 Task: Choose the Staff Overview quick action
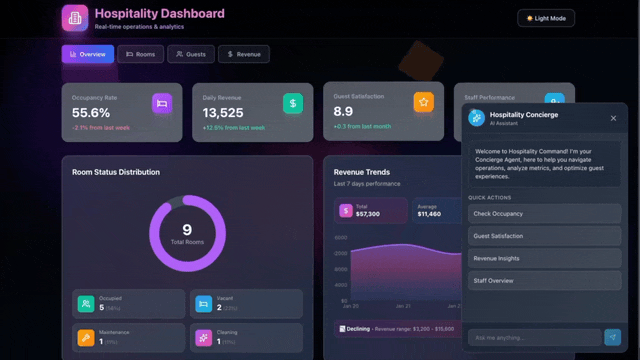click(x=544, y=281)
